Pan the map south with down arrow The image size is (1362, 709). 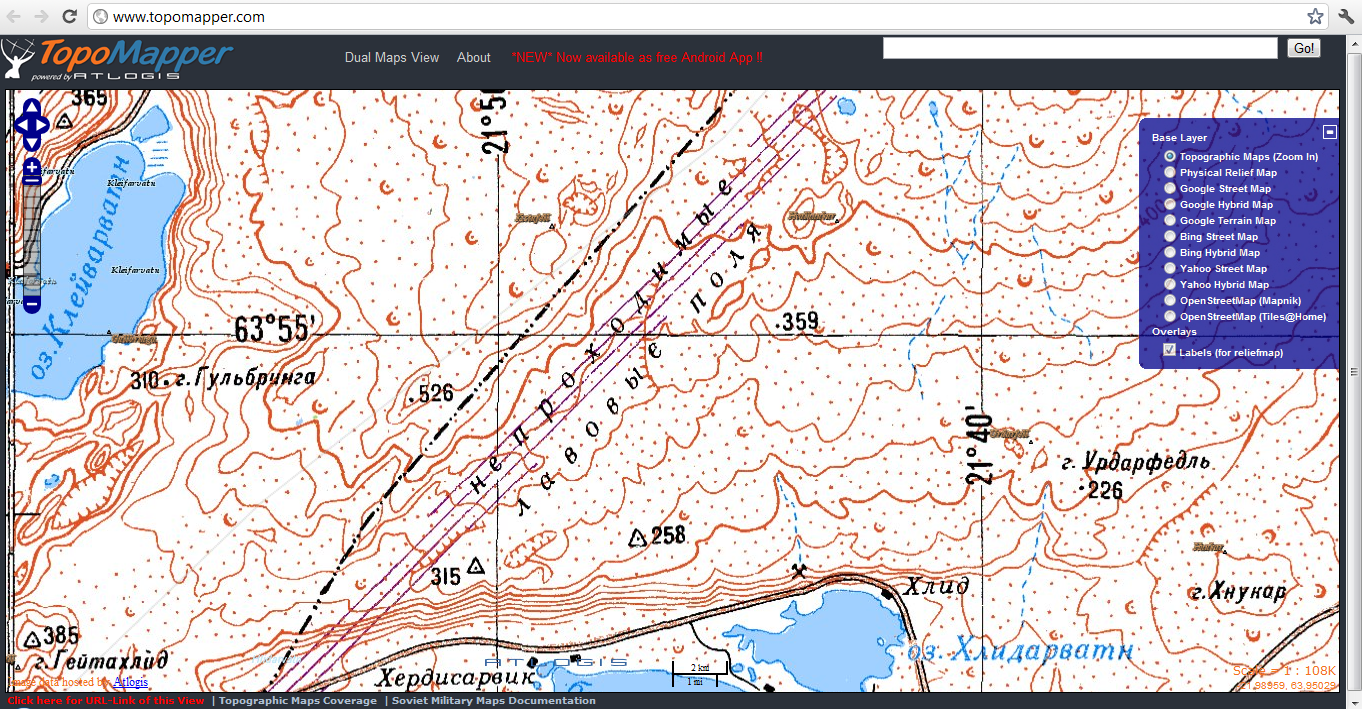31,144
